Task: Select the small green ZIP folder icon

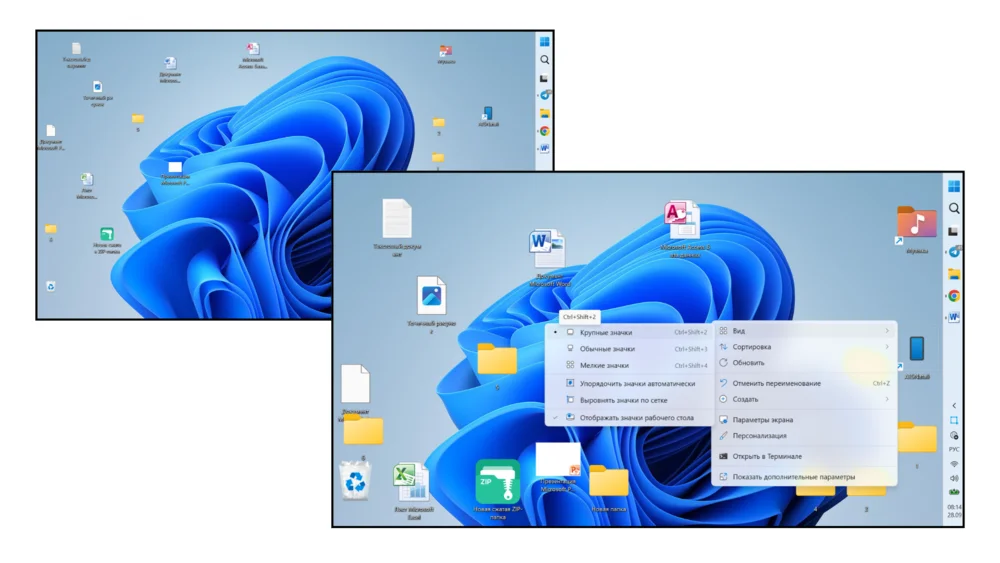Action: (107, 234)
